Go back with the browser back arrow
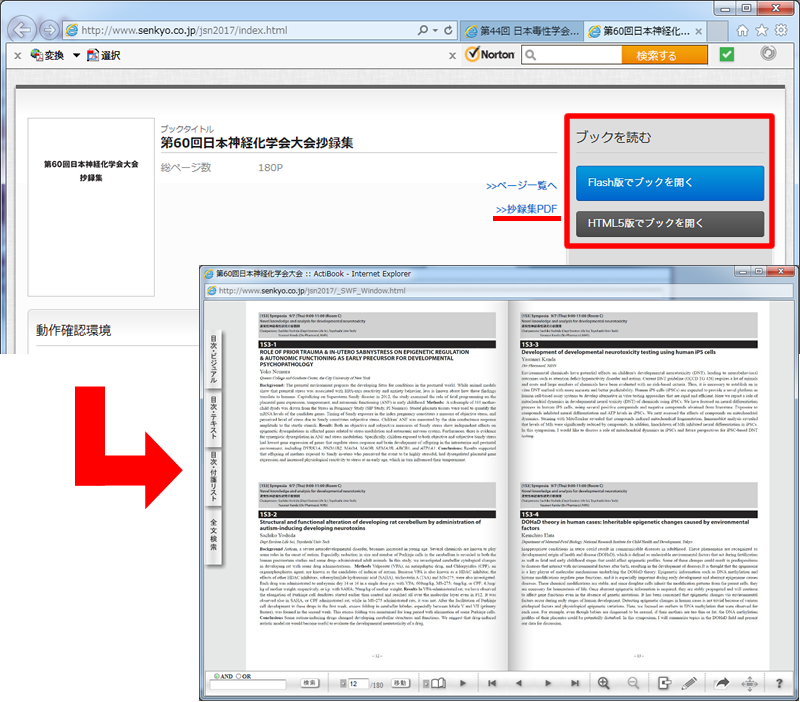800x702 pixels. (21, 30)
